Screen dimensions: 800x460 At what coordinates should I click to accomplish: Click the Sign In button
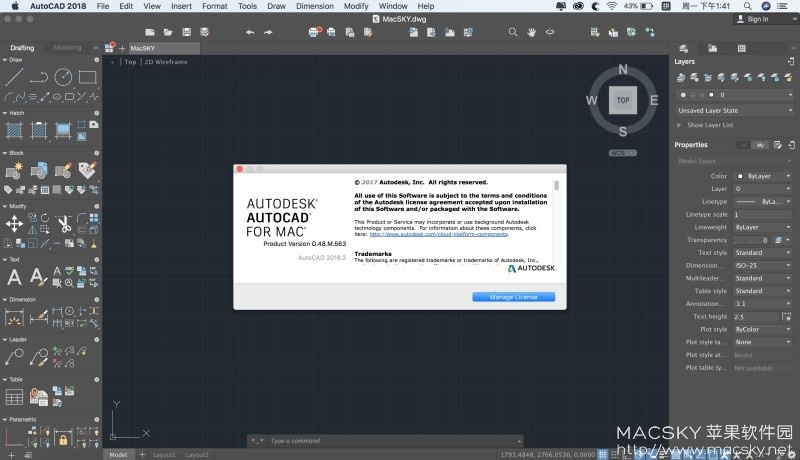[754, 19]
